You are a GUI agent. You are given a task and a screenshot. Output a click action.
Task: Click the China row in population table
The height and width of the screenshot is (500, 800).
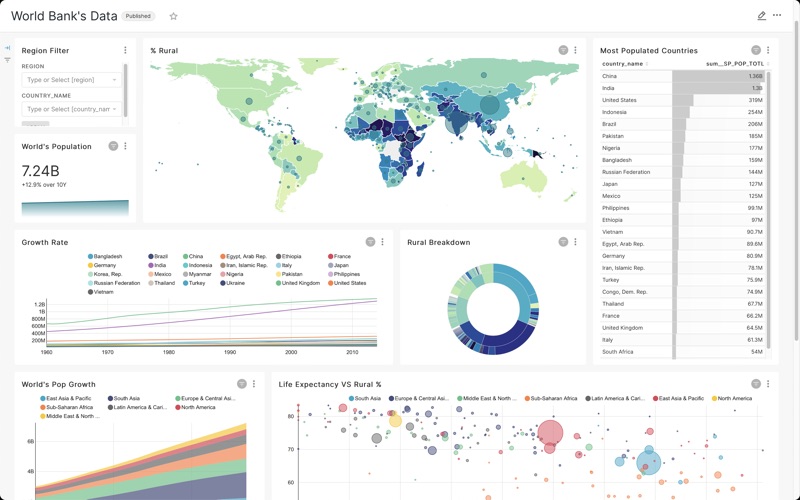pos(683,76)
